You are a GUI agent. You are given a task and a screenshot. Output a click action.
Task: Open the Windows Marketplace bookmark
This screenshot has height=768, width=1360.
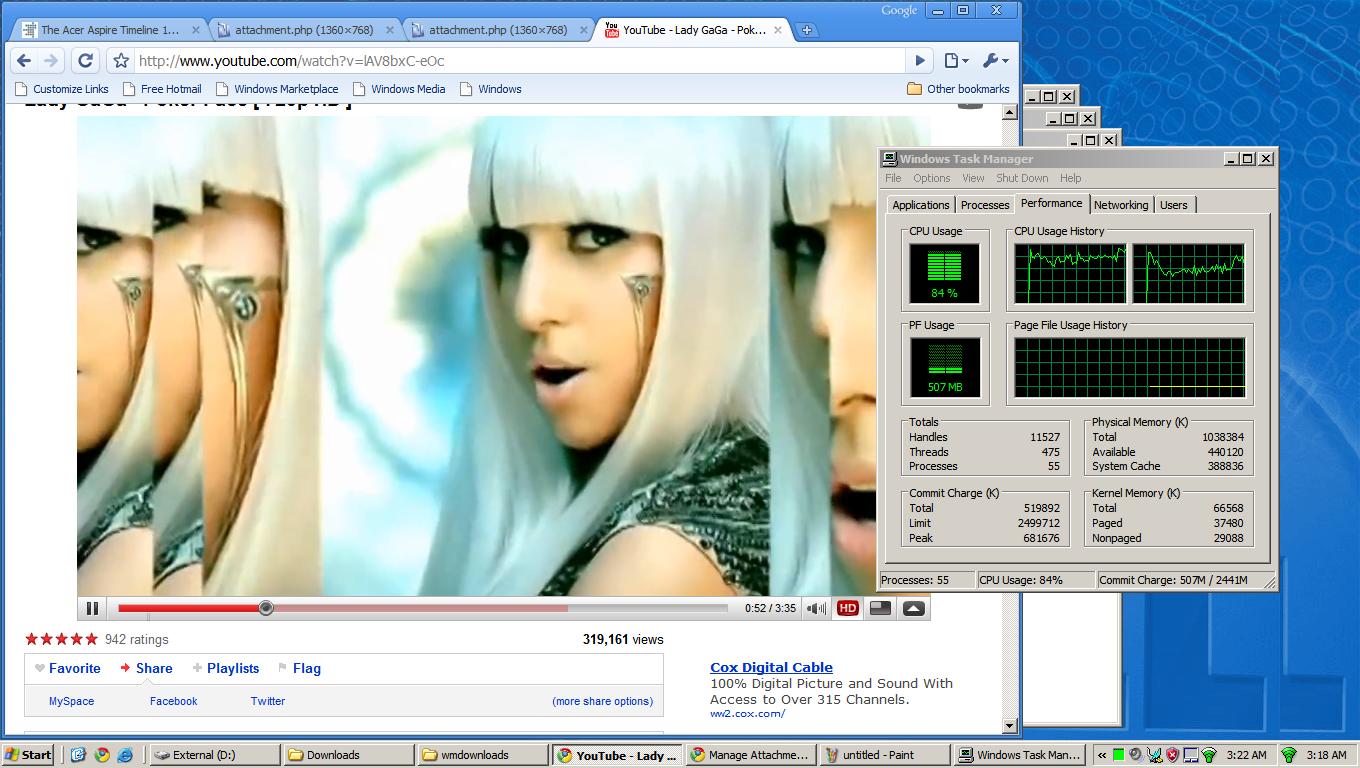pos(277,89)
